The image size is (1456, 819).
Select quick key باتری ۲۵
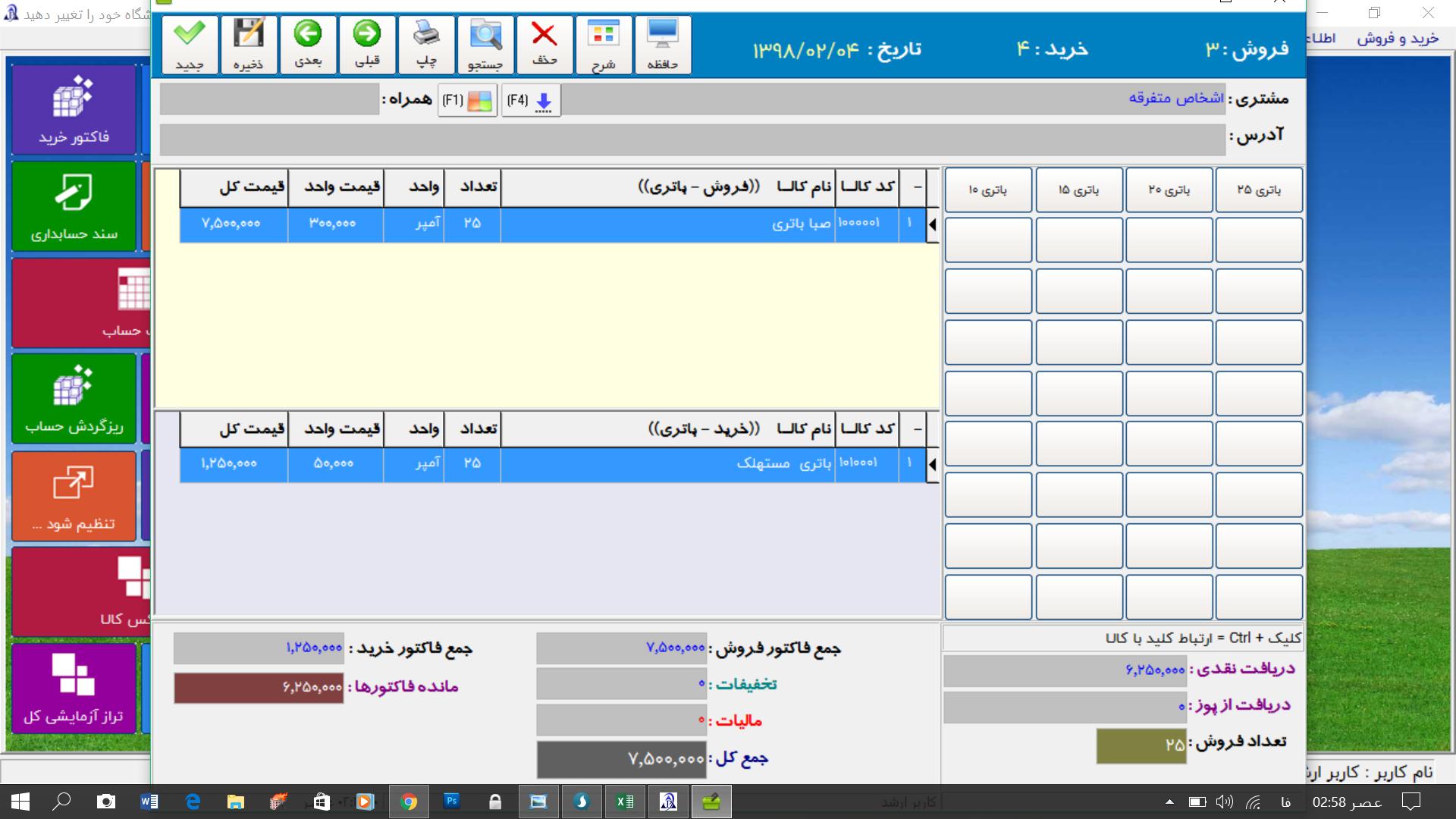click(x=1259, y=190)
